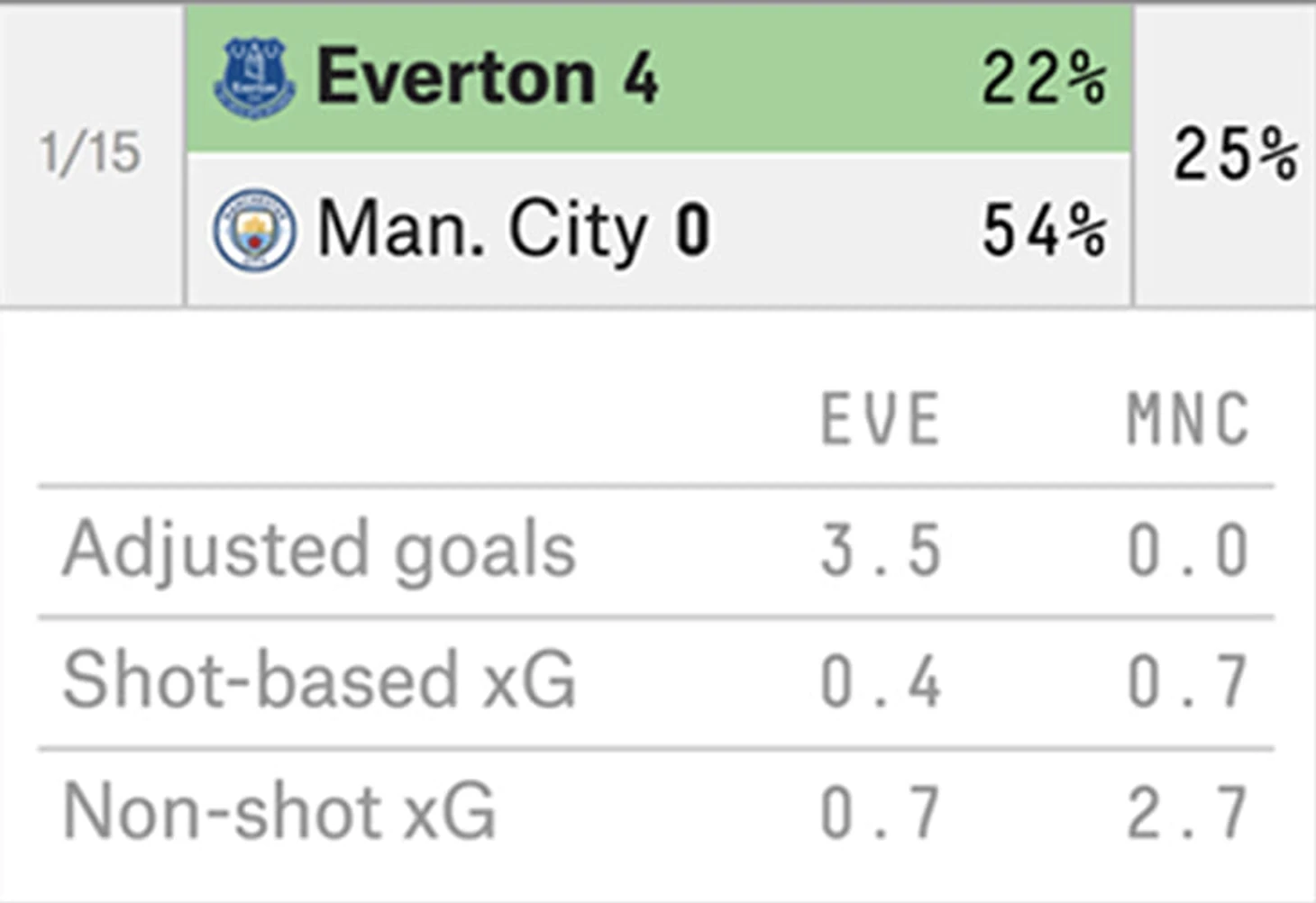Click the 1/15 match date
1316x903 pixels.
(x=90, y=152)
